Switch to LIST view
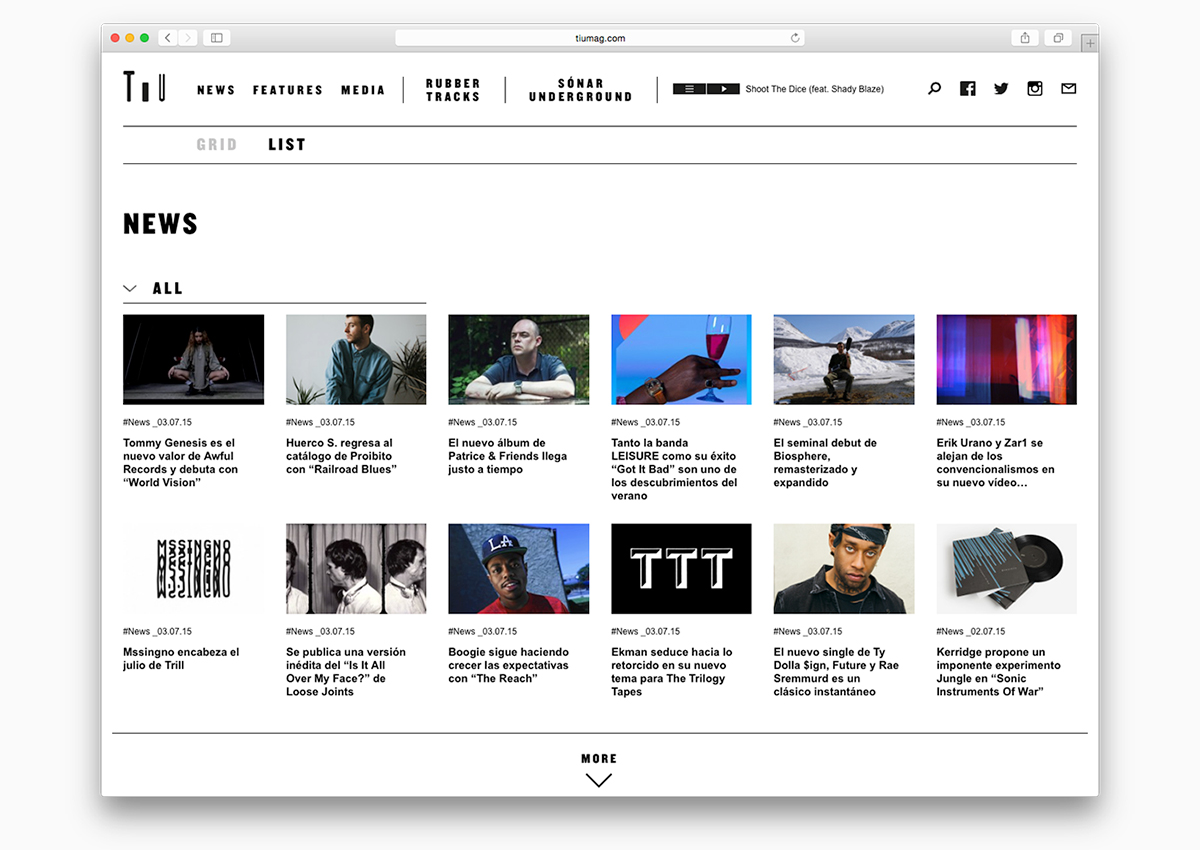1200x850 pixels. point(287,145)
